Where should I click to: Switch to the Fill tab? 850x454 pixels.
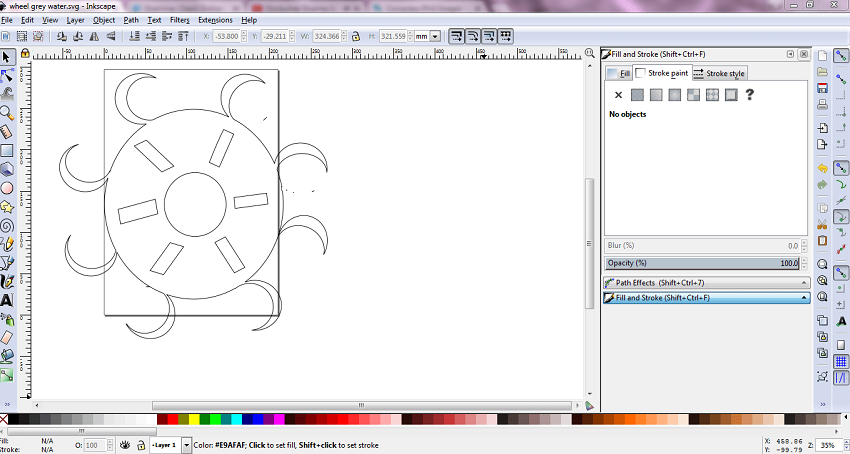click(x=619, y=74)
